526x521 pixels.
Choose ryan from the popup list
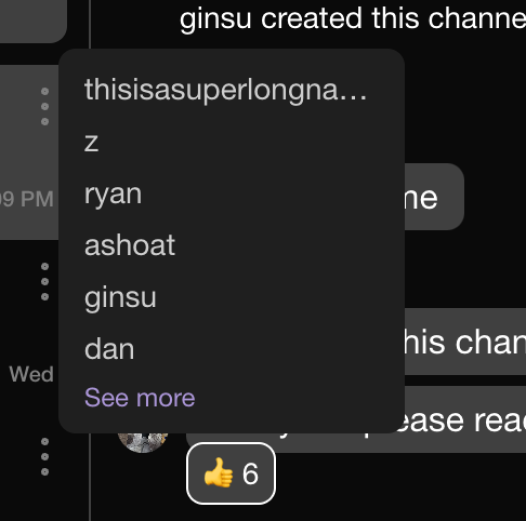113,195
